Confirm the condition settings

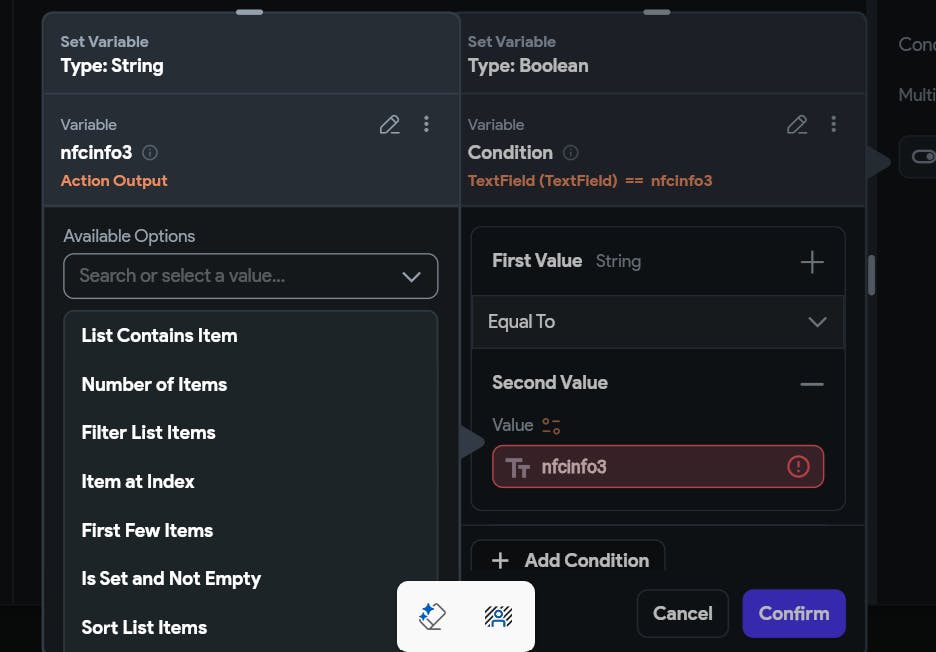(x=794, y=613)
